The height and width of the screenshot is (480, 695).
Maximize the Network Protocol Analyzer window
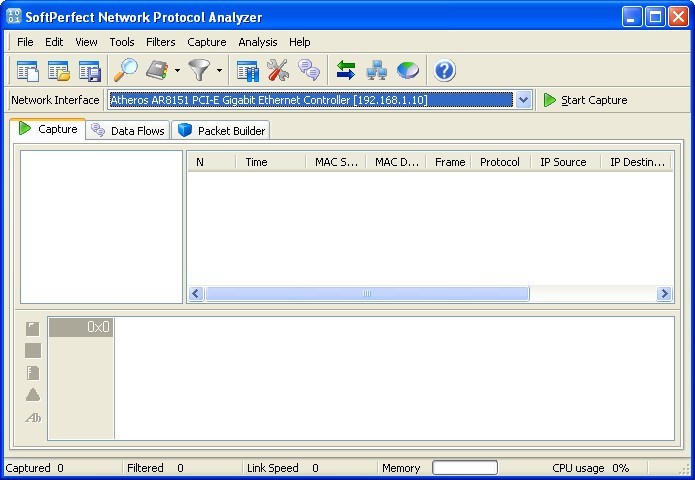pos(655,17)
